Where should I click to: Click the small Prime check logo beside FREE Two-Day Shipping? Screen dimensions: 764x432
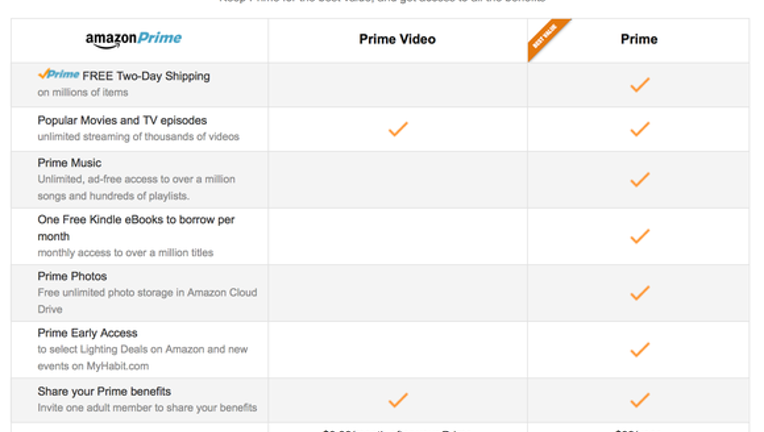pyautogui.click(x=58, y=74)
